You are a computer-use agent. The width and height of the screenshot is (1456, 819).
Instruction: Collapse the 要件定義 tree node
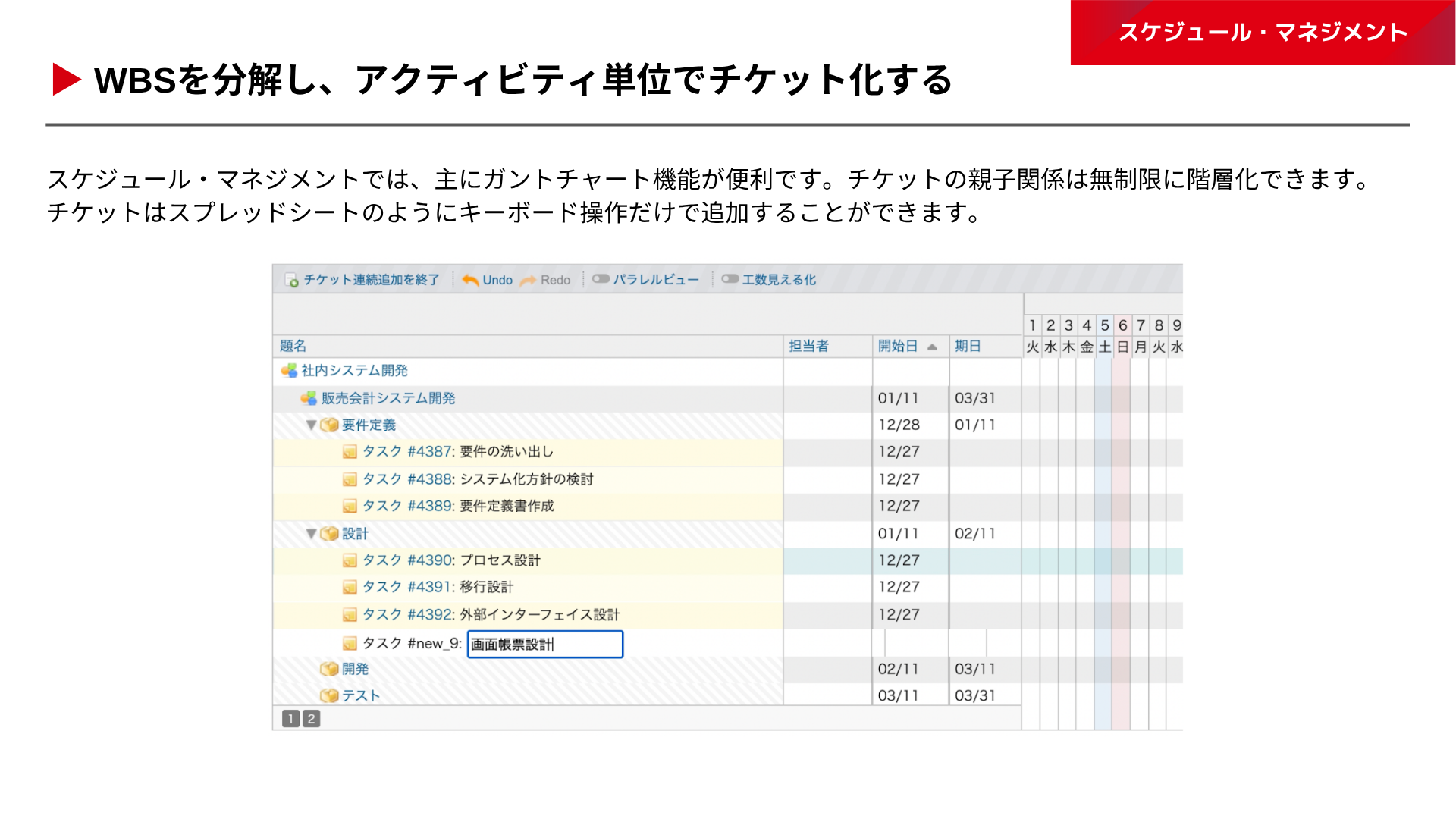(311, 425)
